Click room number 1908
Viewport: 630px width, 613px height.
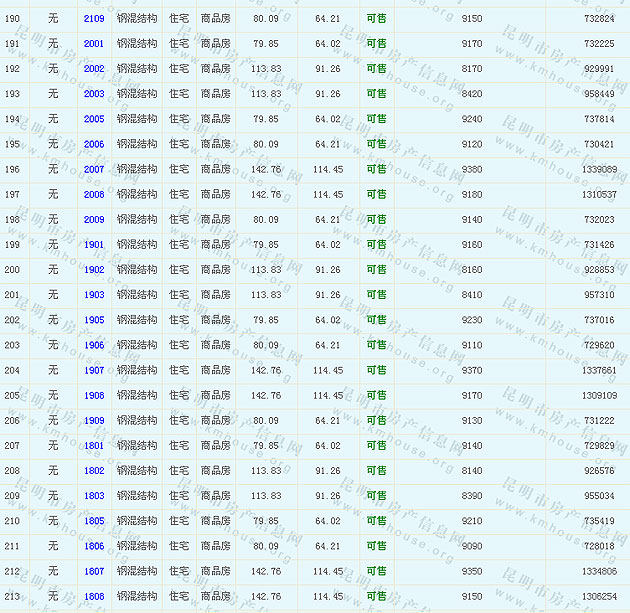click(x=93, y=395)
